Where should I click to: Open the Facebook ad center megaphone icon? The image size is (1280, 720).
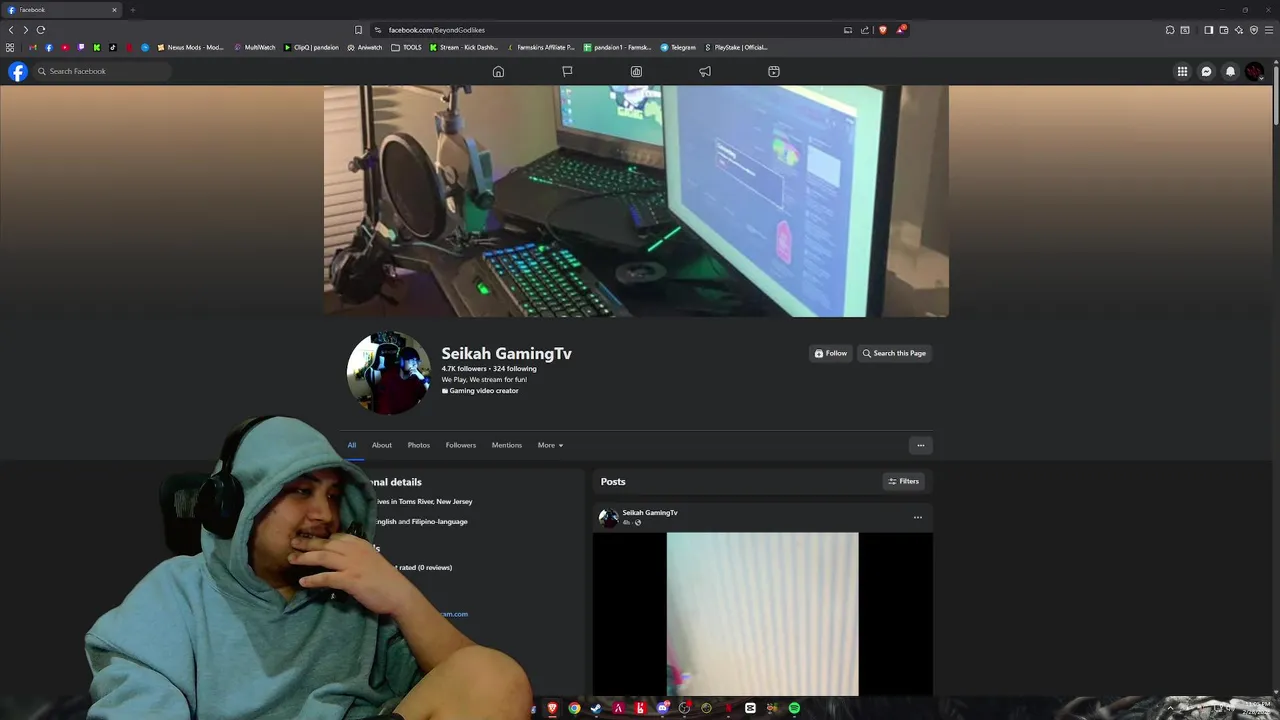(705, 71)
